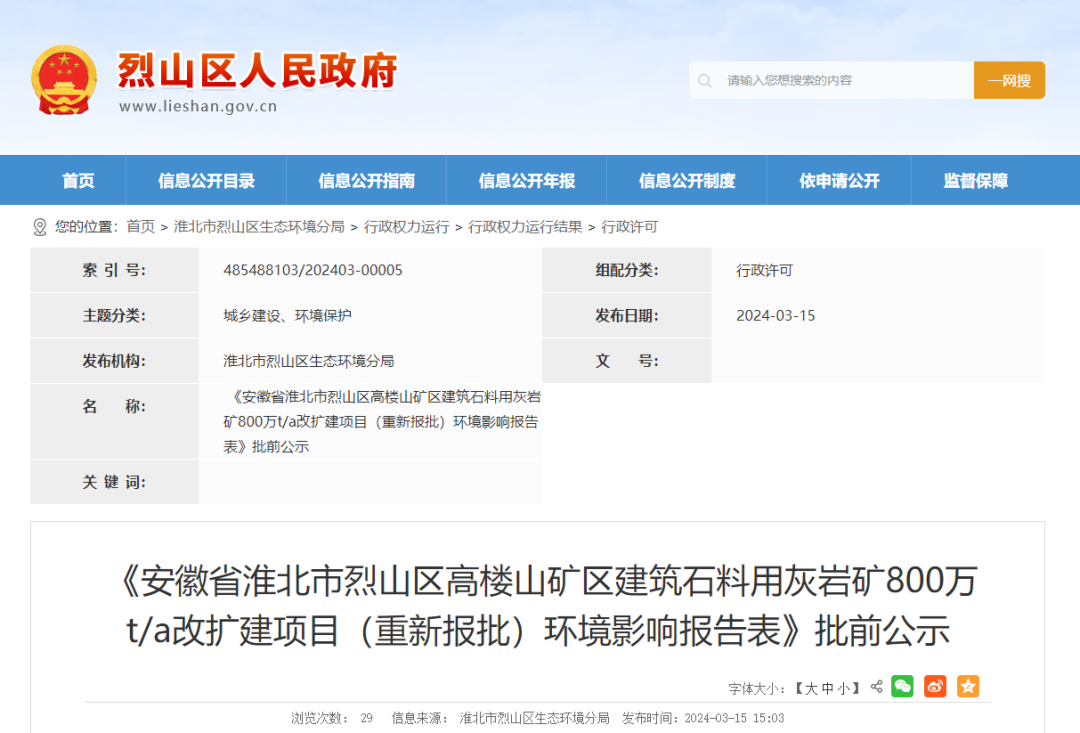Open the 首页 nav menu item
This screenshot has height=733, width=1080.
pyautogui.click(x=78, y=181)
